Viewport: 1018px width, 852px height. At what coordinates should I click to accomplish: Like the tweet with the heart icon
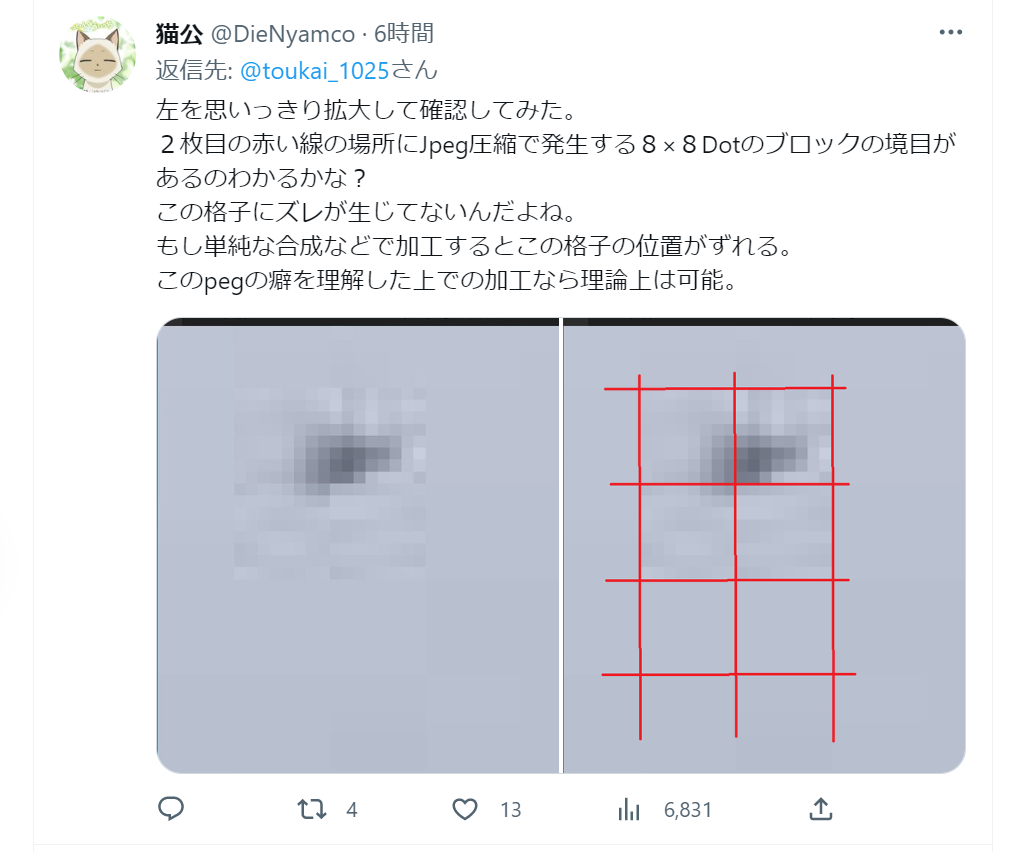pos(465,809)
